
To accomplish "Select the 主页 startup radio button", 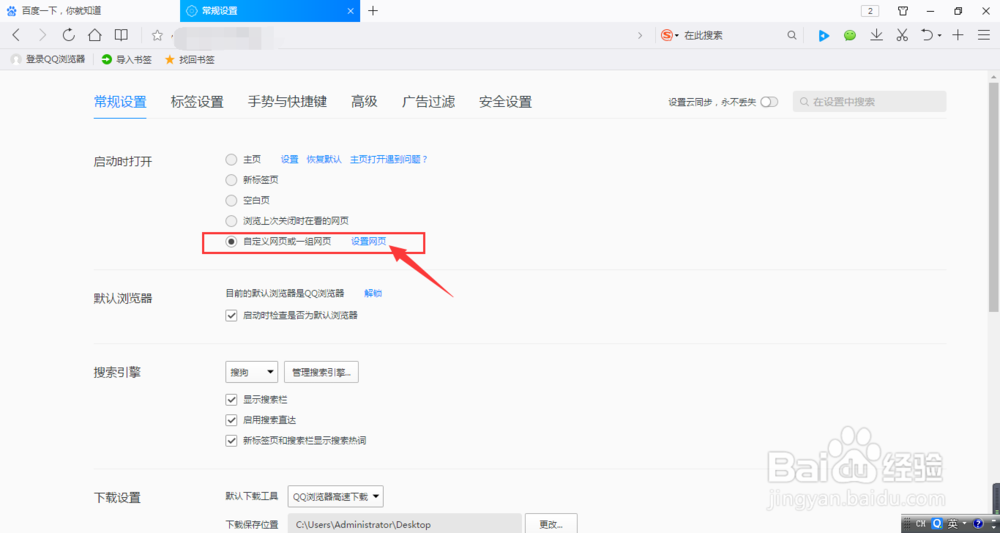I will pos(231,159).
